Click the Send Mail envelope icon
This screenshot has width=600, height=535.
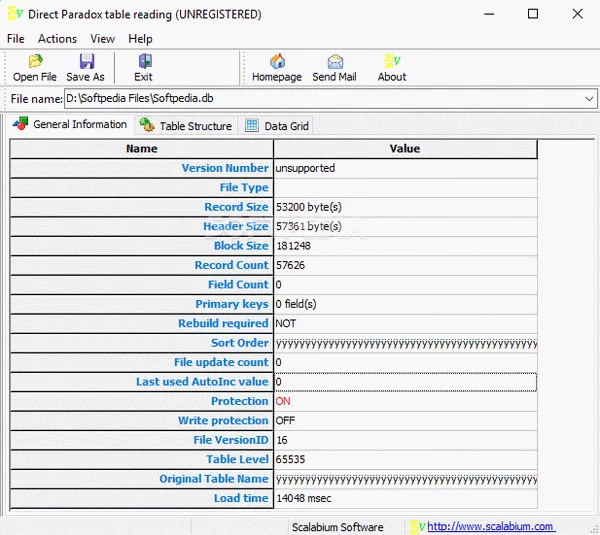pyautogui.click(x=334, y=62)
